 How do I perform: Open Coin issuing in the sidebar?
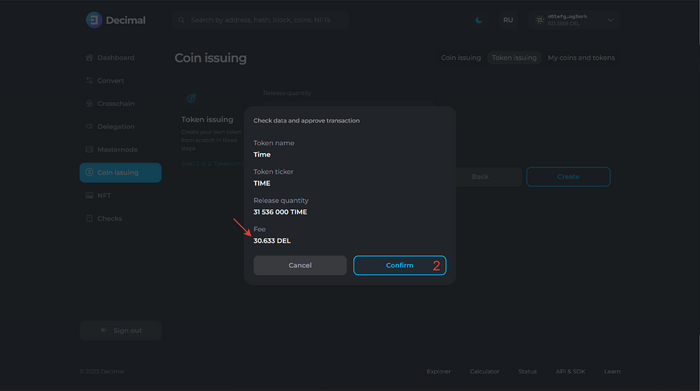[121, 173]
